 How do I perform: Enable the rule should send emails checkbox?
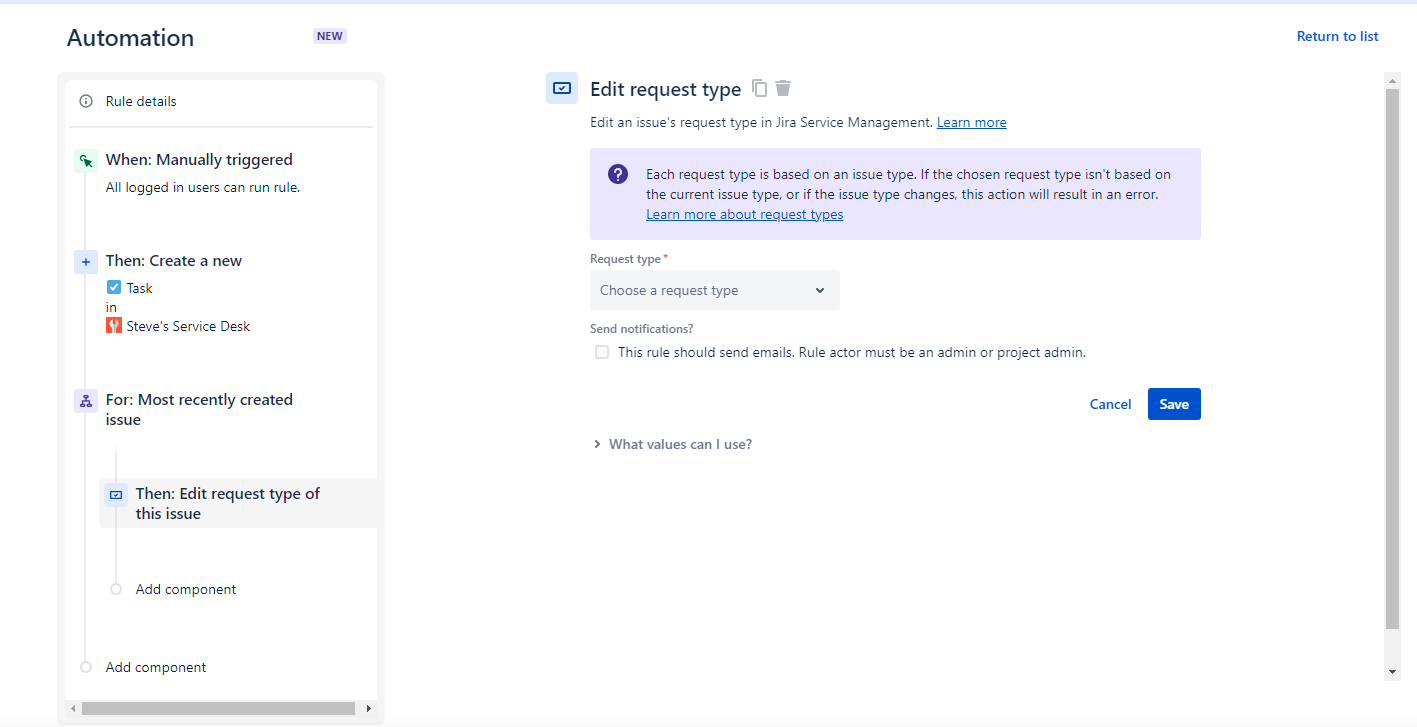[601, 352]
